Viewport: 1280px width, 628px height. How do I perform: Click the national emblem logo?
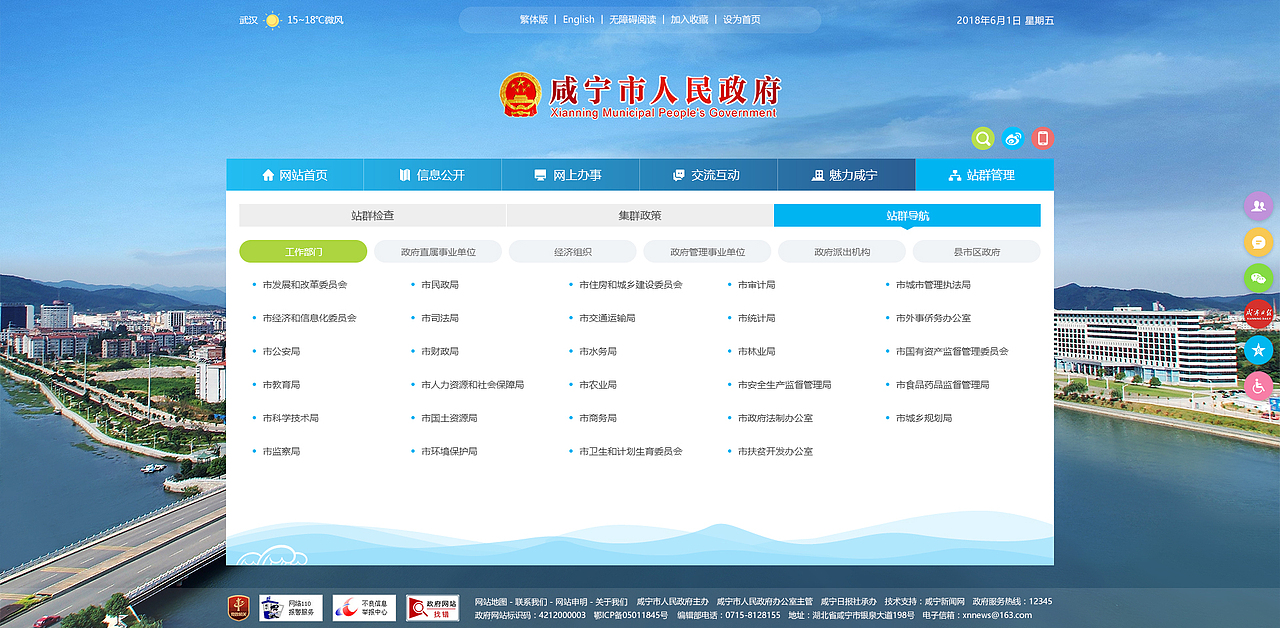coord(521,95)
